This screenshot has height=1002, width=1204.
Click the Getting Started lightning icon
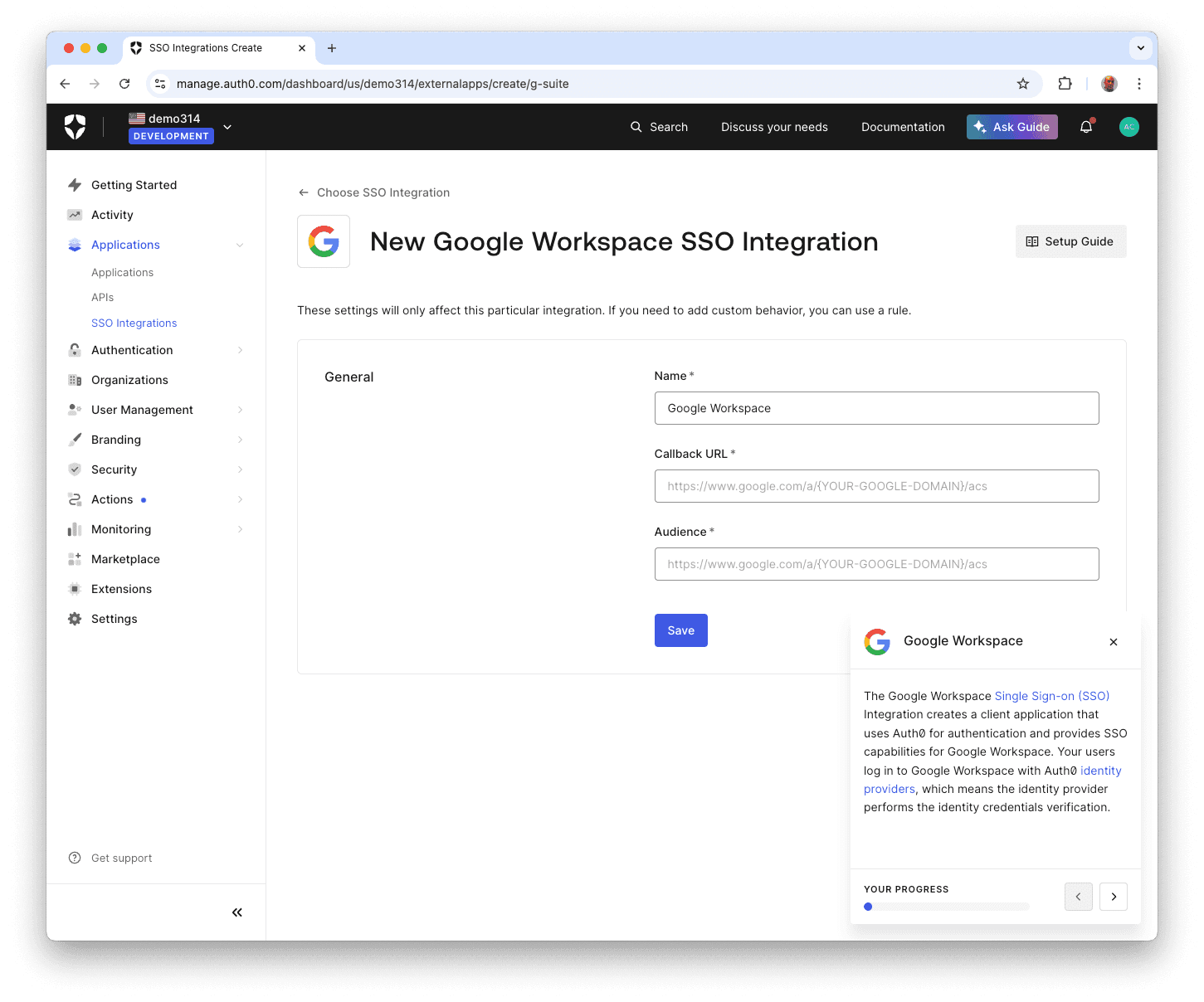(x=75, y=185)
